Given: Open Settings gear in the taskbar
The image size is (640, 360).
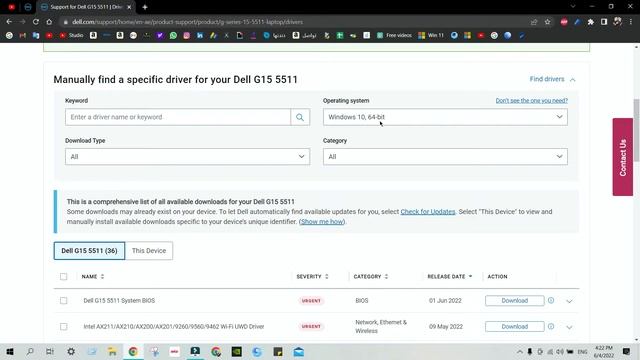Looking at the screenshot, I should point(71,351).
